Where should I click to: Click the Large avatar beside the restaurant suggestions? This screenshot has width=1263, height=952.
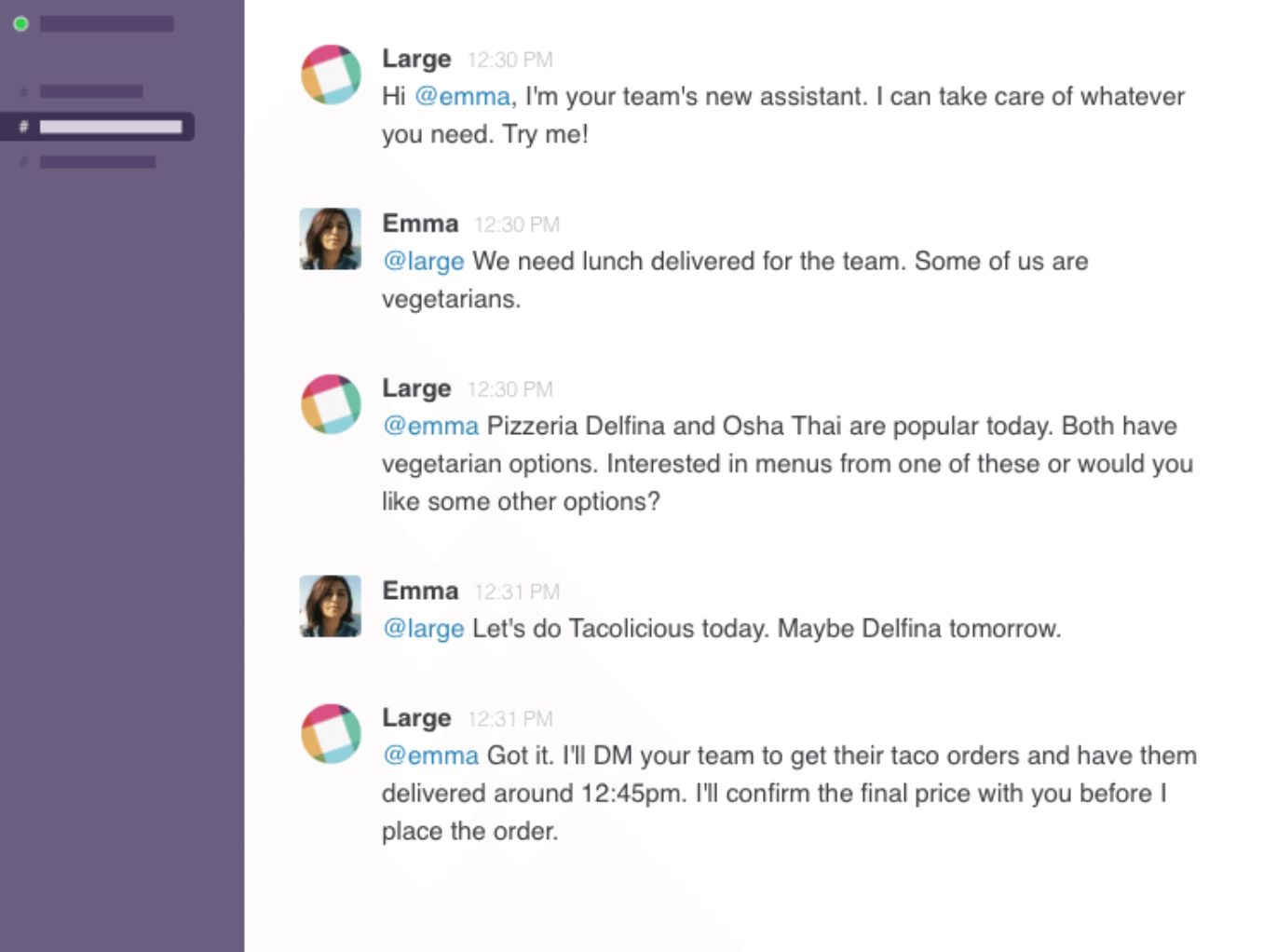[x=330, y=403]
